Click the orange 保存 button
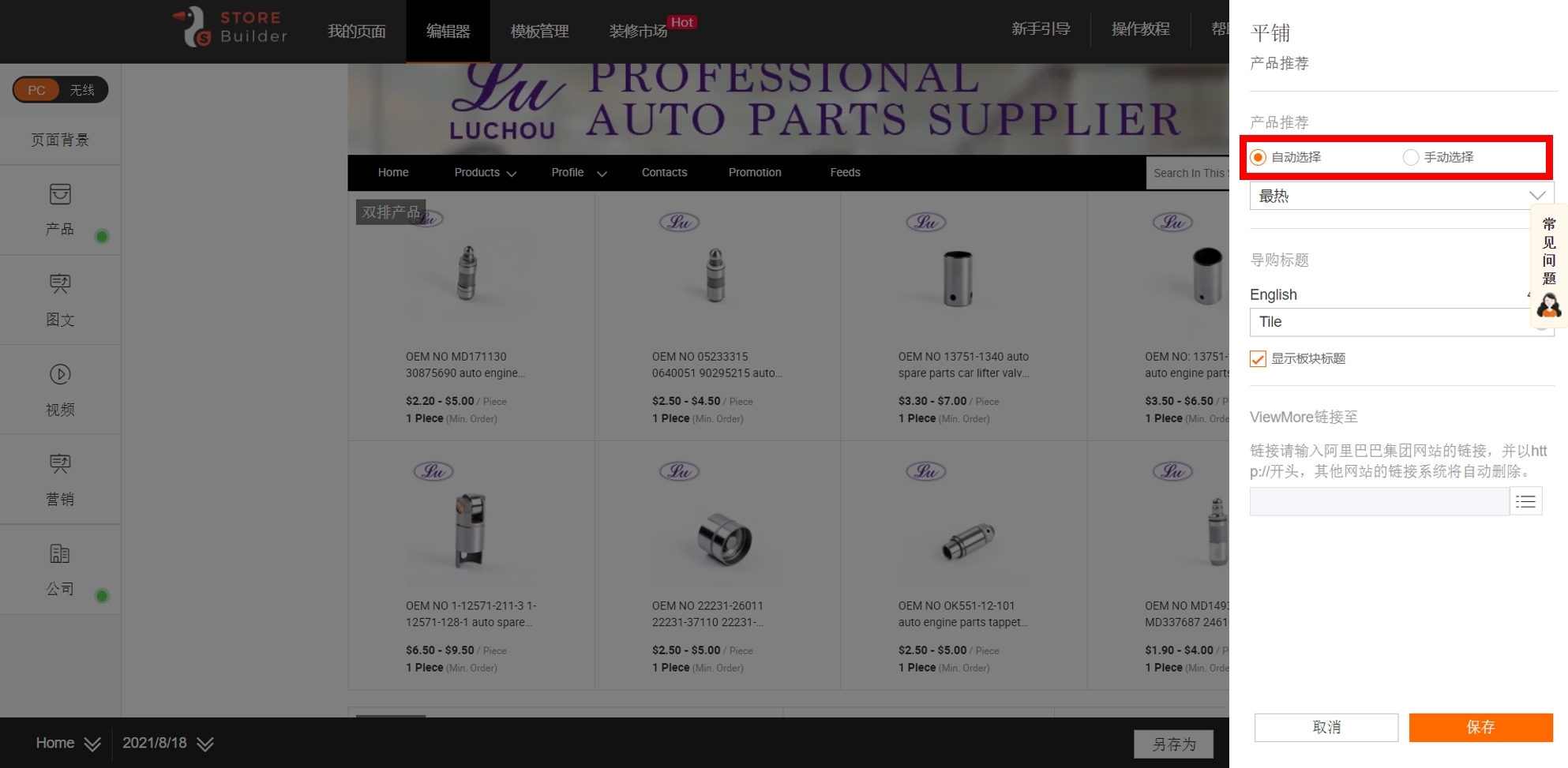Screen dimensions: 1568x768 (x=1480, y=727)
